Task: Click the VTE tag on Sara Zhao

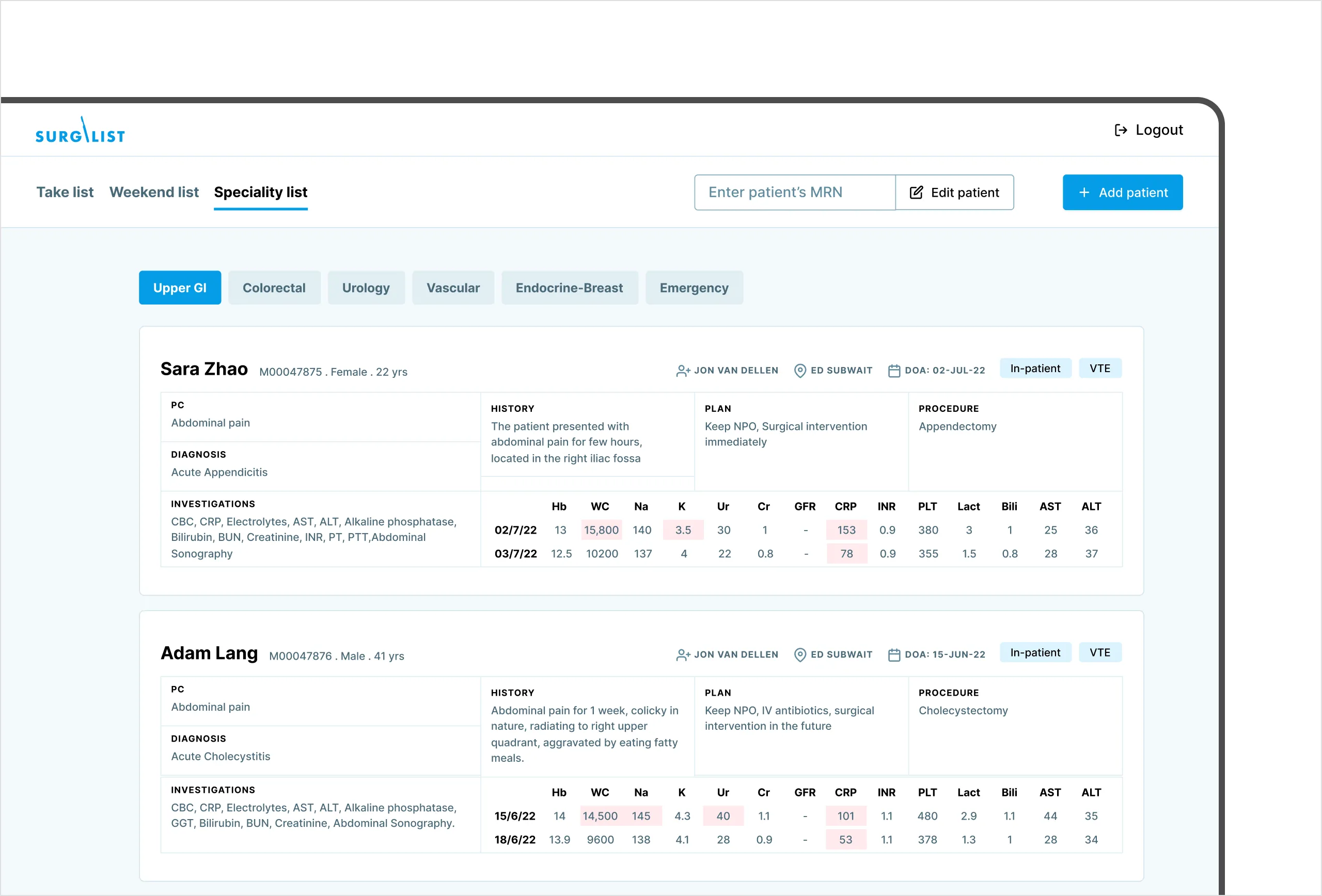Action: point(1099,369)
